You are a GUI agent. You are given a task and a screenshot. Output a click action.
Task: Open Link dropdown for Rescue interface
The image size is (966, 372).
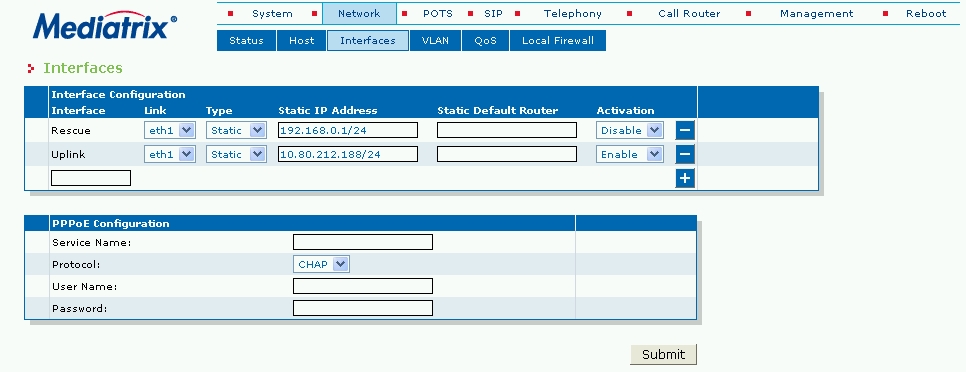[170, 131]
